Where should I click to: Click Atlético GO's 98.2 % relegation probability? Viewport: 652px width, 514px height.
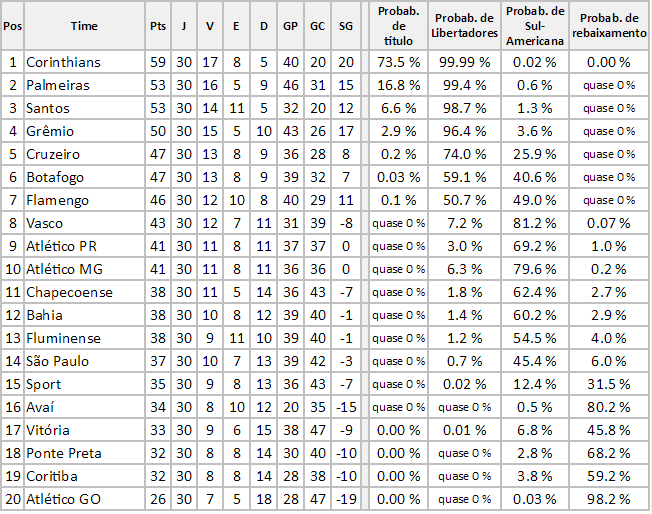[x=609, y=499]
